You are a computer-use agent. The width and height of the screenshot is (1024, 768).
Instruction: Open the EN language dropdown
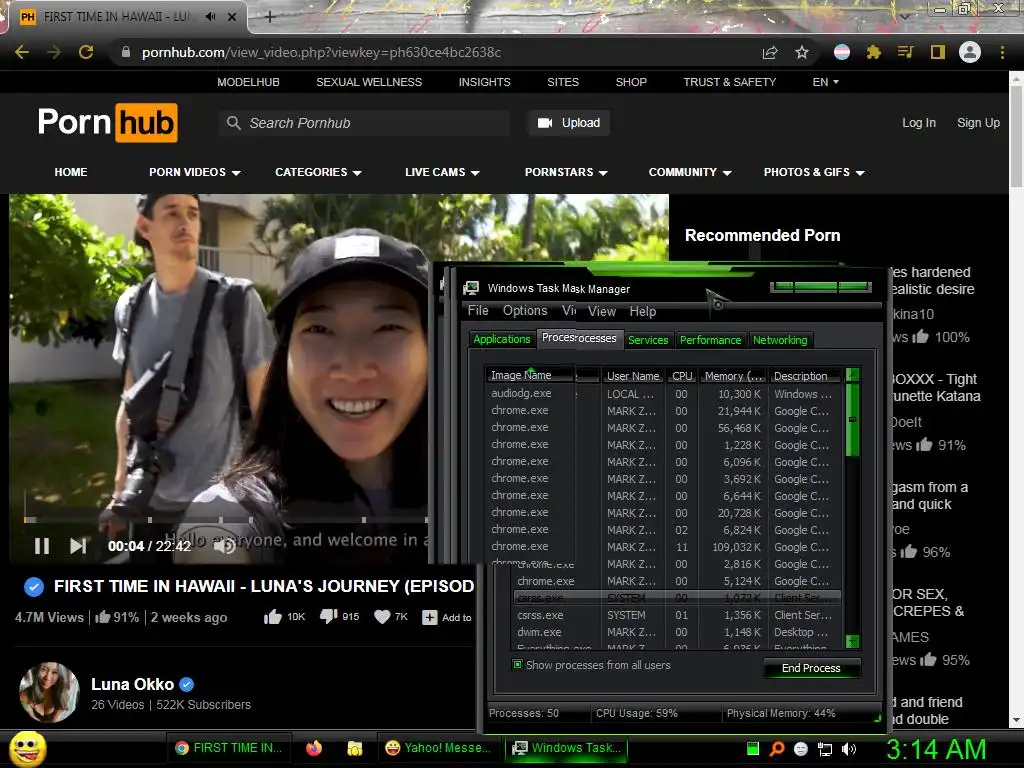(825, 82)
